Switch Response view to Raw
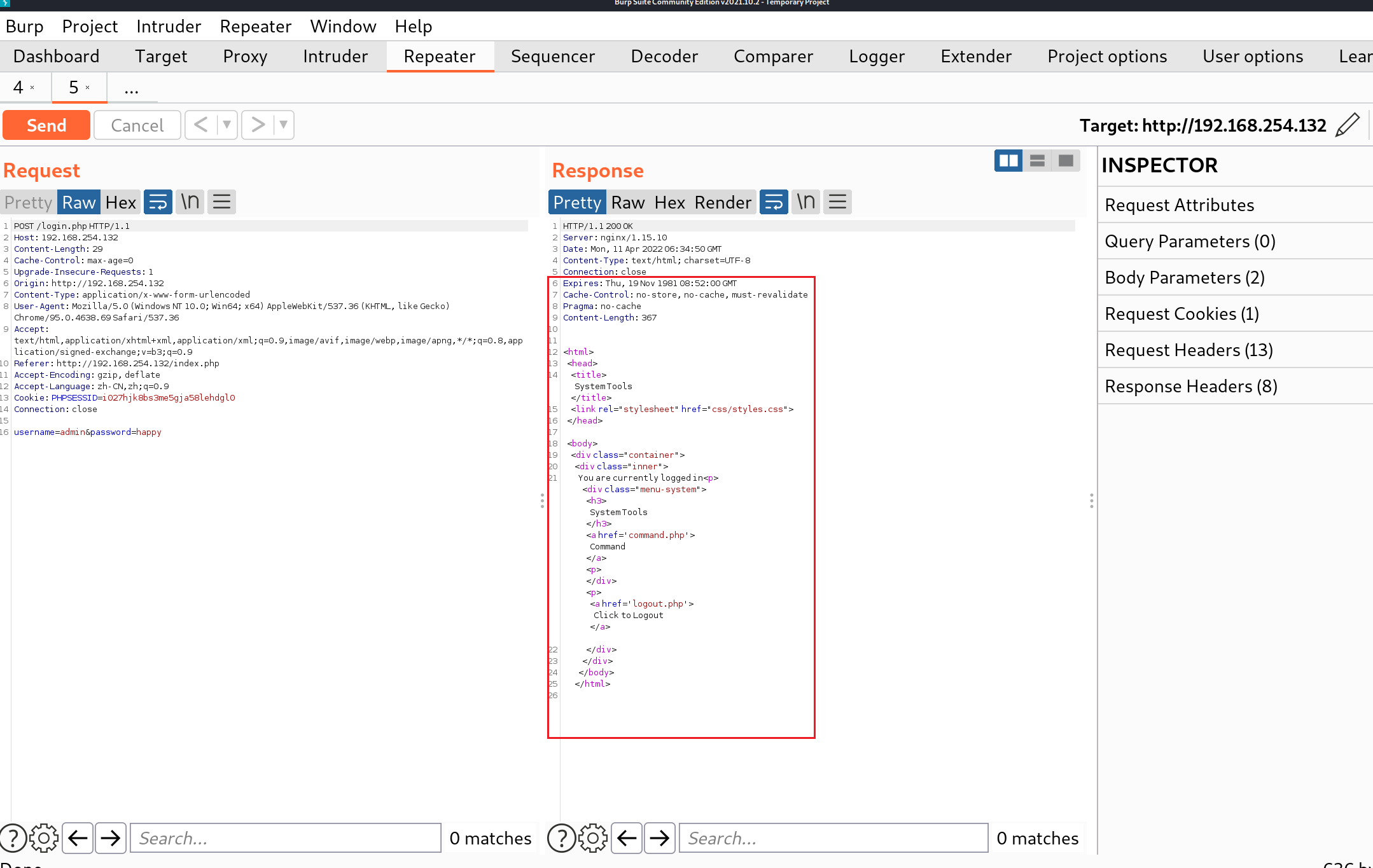 [x=628, y=202]
